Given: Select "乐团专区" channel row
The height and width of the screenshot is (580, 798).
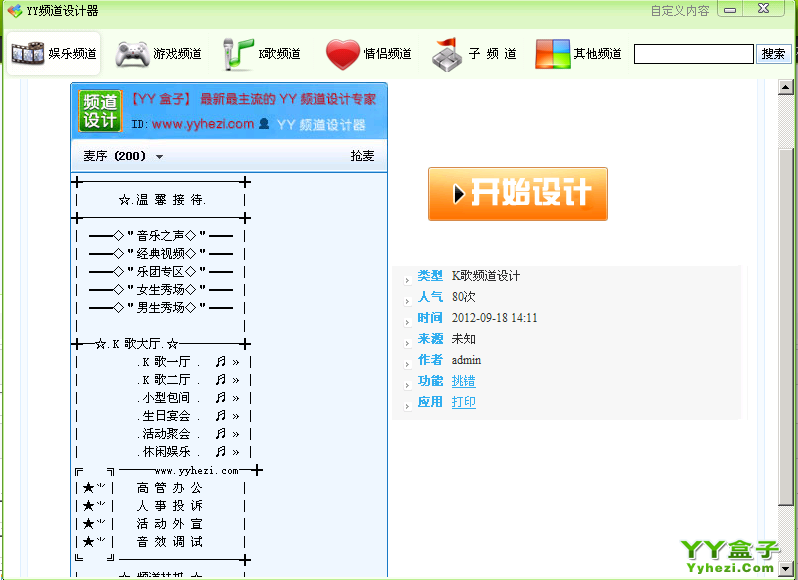Looking at the screenshot, I should coord(161,272).
